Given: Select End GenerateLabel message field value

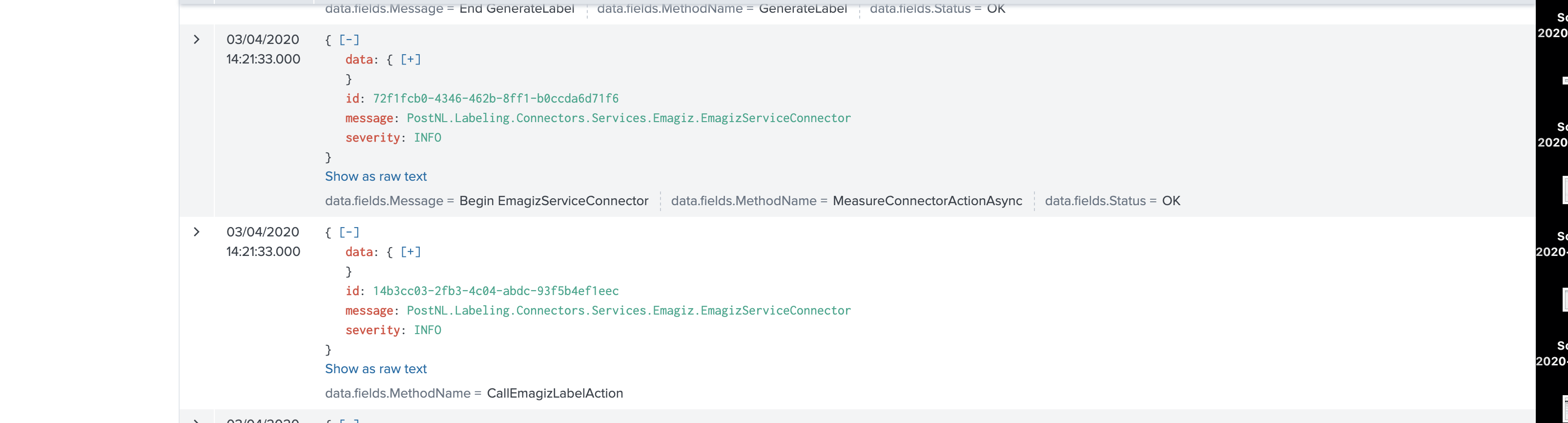Looking at the screenshot, I should coord(516,8).
